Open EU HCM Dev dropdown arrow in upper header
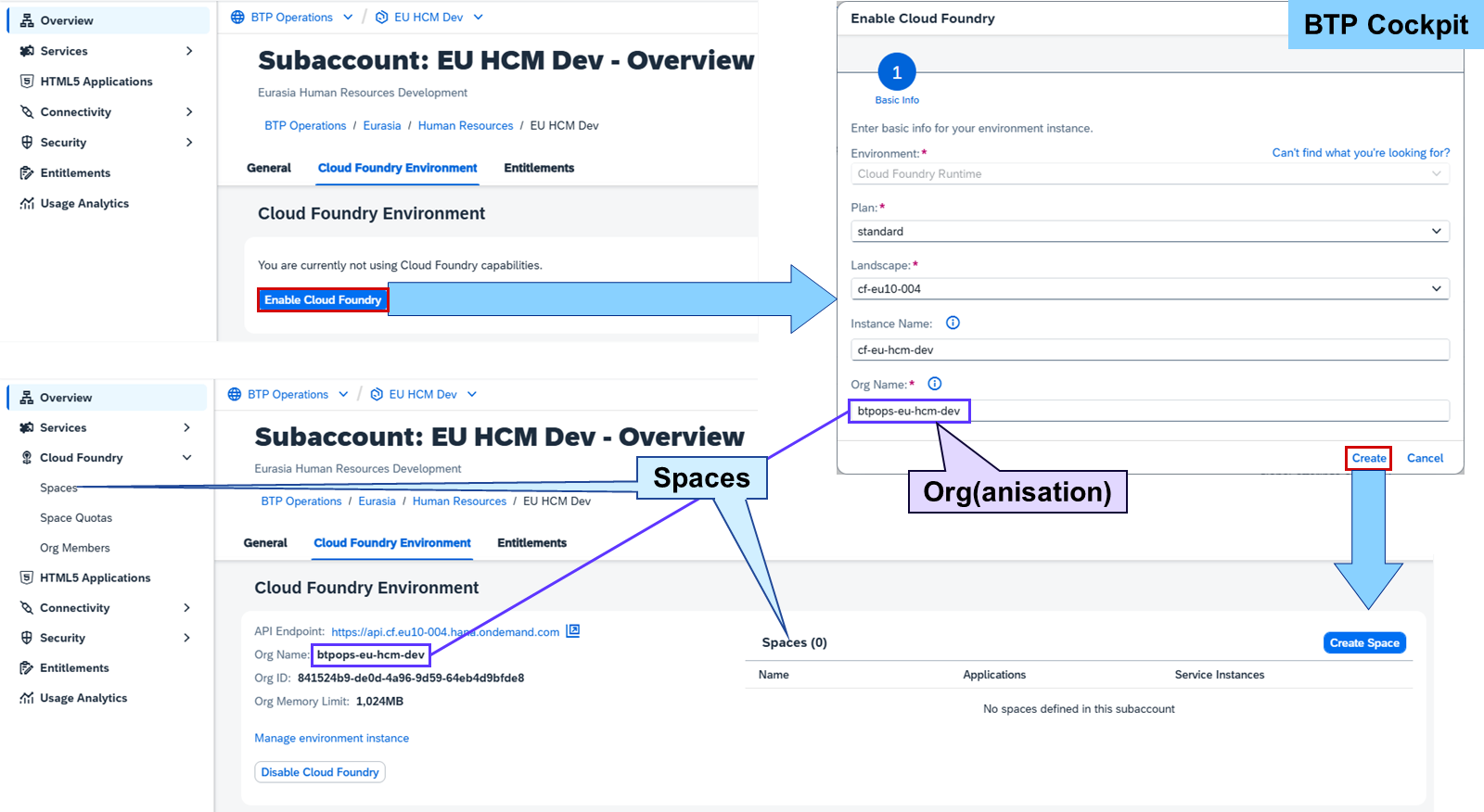This screenshot has width=1484, height=812. (479, 17)
